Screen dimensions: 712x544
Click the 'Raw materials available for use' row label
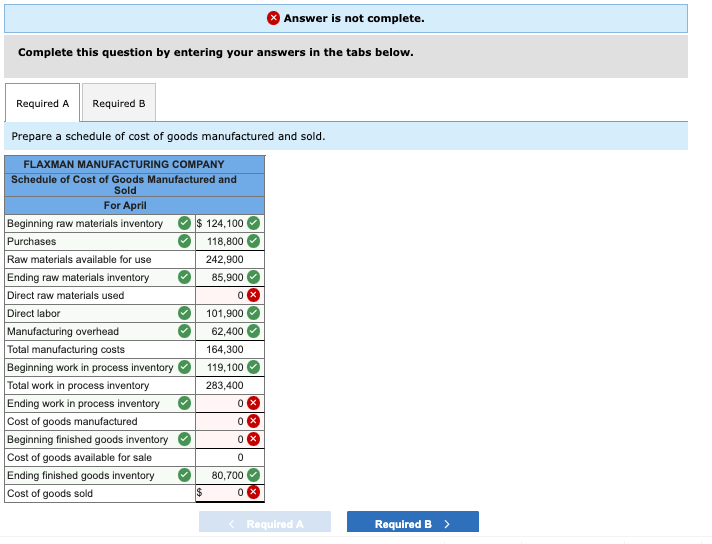(79, 259)
